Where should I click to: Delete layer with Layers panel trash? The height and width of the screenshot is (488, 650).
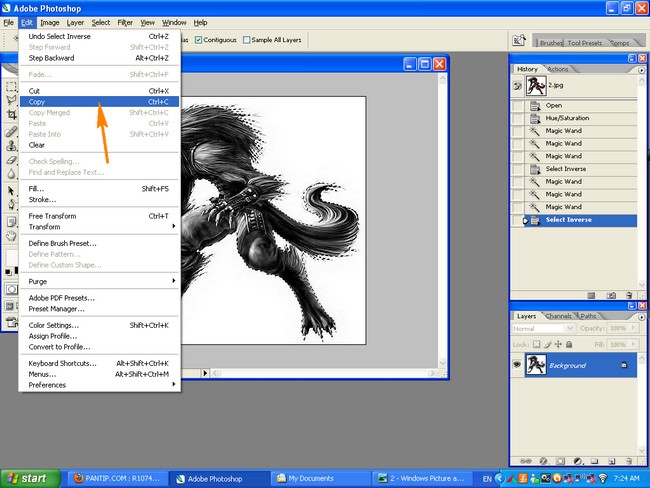click(629, 461)
